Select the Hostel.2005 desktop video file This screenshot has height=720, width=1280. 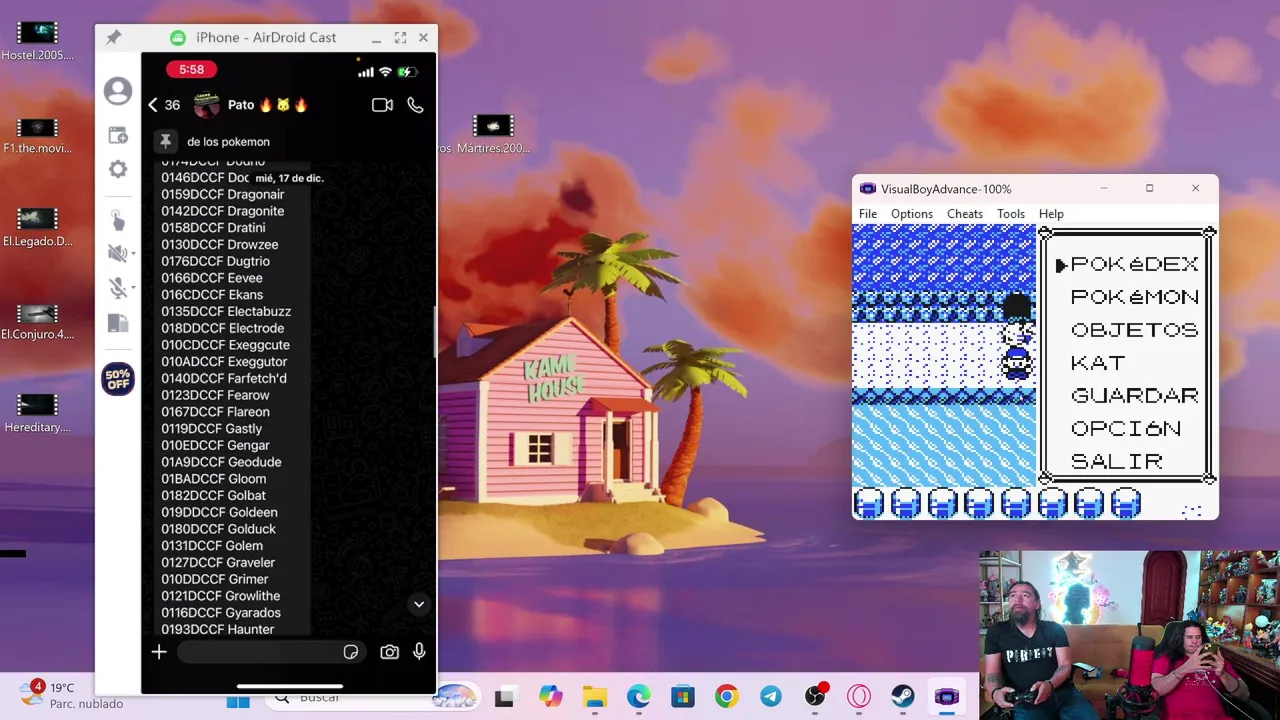click(37, 41)
